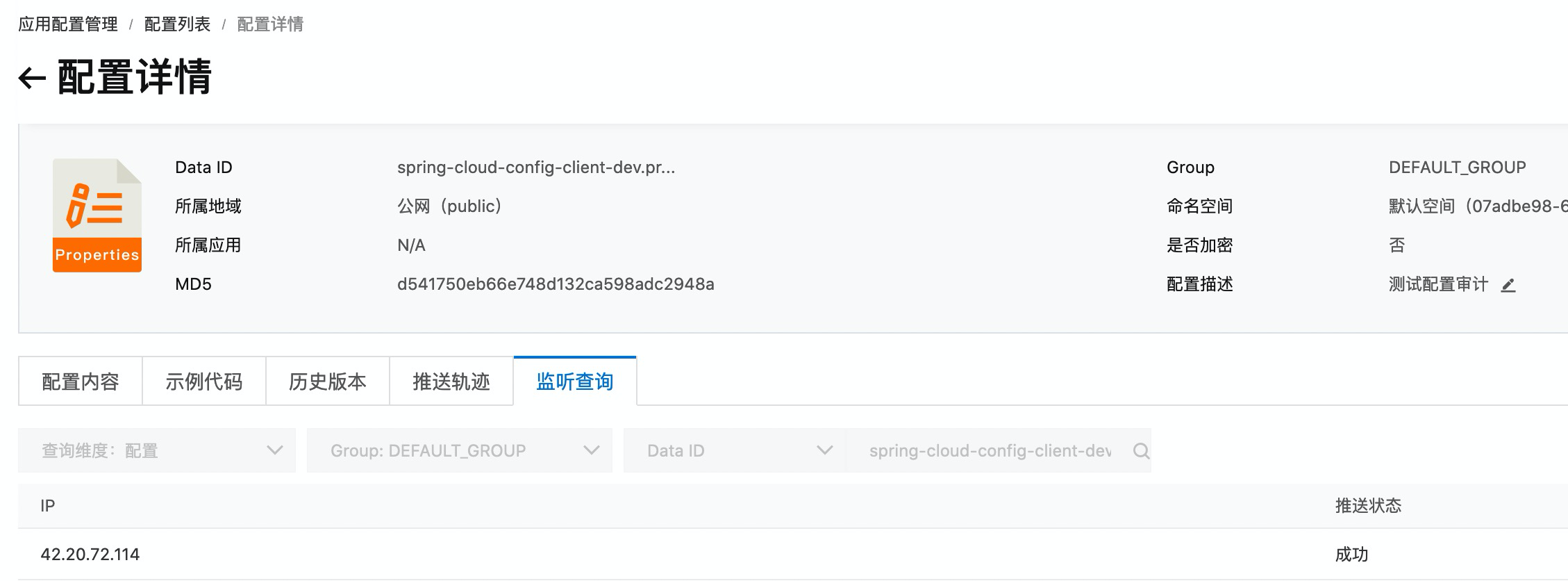The image size is (1568, 581).
Task: Expand the 查询维度: 配置 dropdown
Action: (157, 451)
